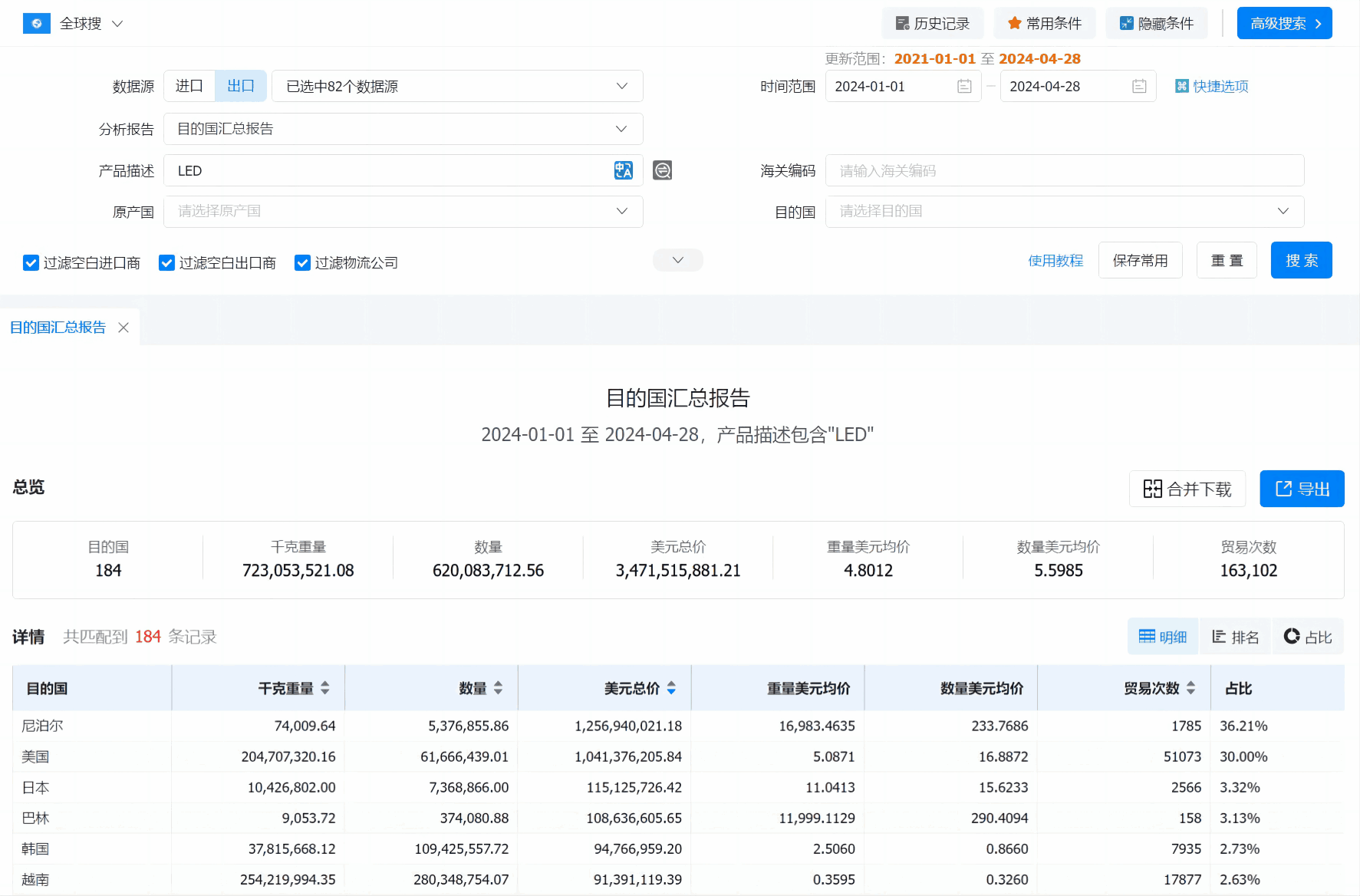Image resolution: width=1360 pixels, height=896 pixels.
Task: Open 历史记录 history panel
Action: (933, 23)
